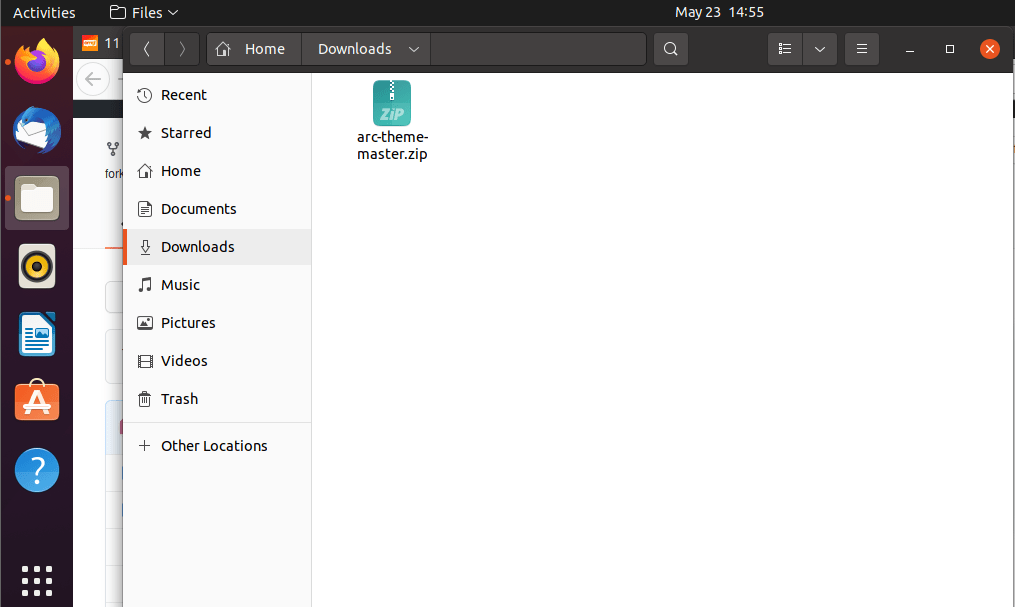Viewport: 1015px width, 607px height.
Task: Open Help from the dock
Action: [x=37, y=470]
